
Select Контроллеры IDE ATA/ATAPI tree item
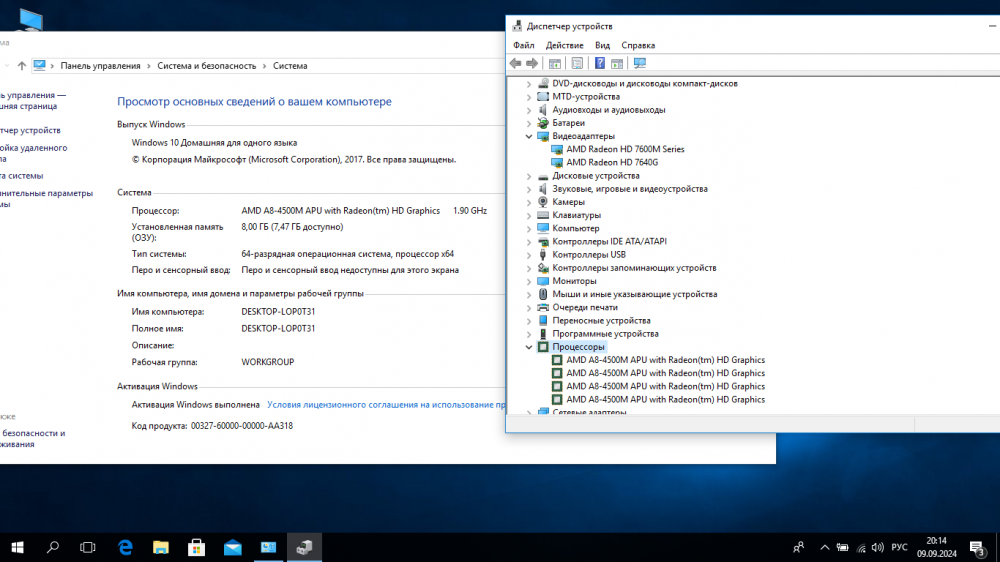pos(609,242)
